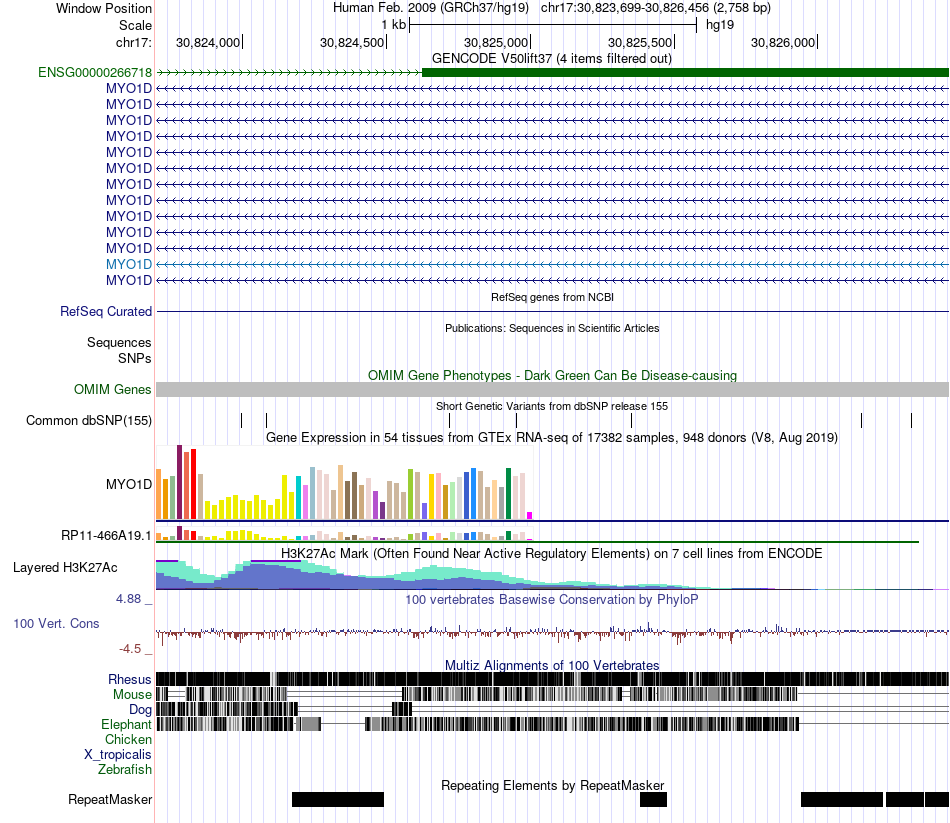This screenshot has height=823, width=950.
Task: Click the Dog species label
Action: (x=140, y=710)
